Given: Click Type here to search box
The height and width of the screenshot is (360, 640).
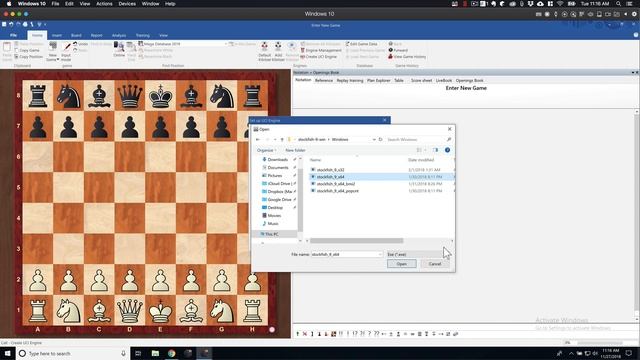Looking at the screenshot, I should tap(73, 353).
